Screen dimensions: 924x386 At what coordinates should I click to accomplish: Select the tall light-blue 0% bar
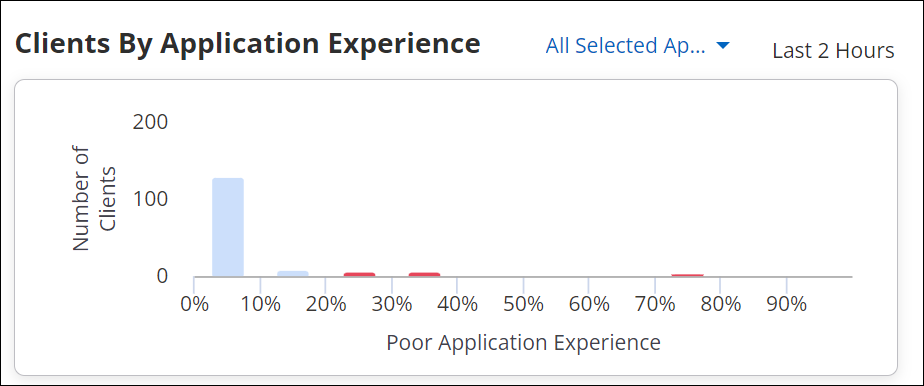pos(228,227)
